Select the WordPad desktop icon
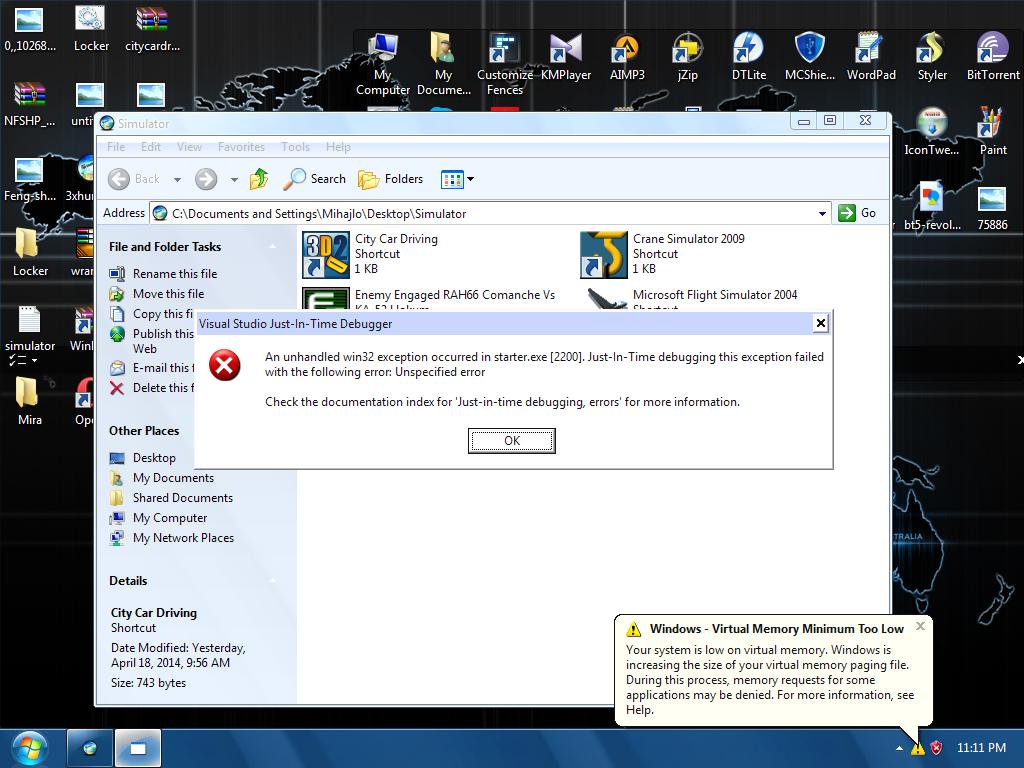This screenshot has height=768, width=1024. pyautogui.click(x=871, y=57)
